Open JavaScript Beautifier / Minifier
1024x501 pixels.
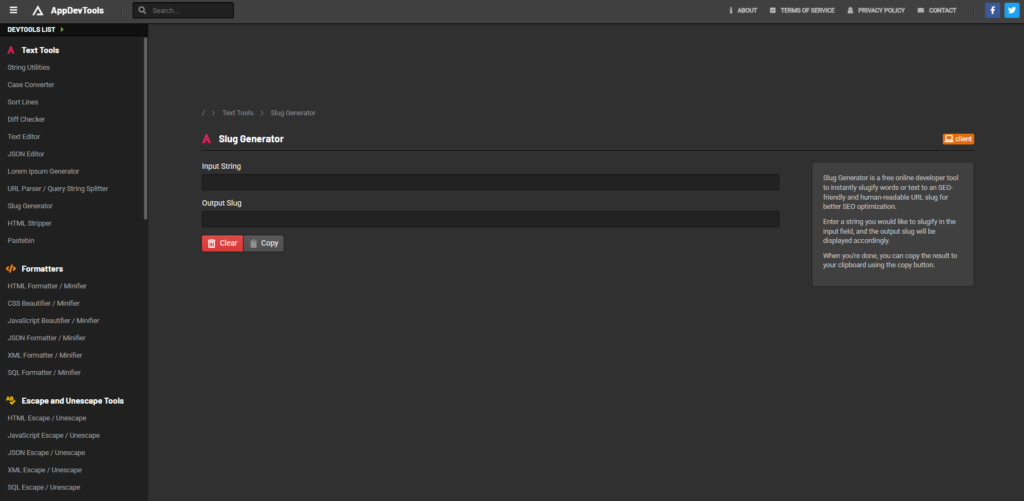click(54, 321)
